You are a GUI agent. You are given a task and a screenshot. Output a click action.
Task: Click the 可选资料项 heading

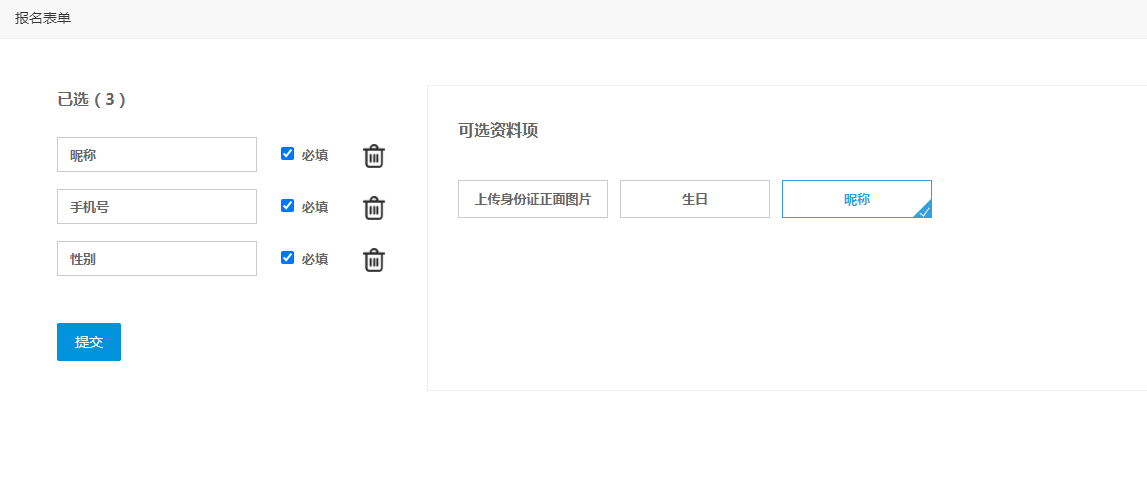point(498,131)
